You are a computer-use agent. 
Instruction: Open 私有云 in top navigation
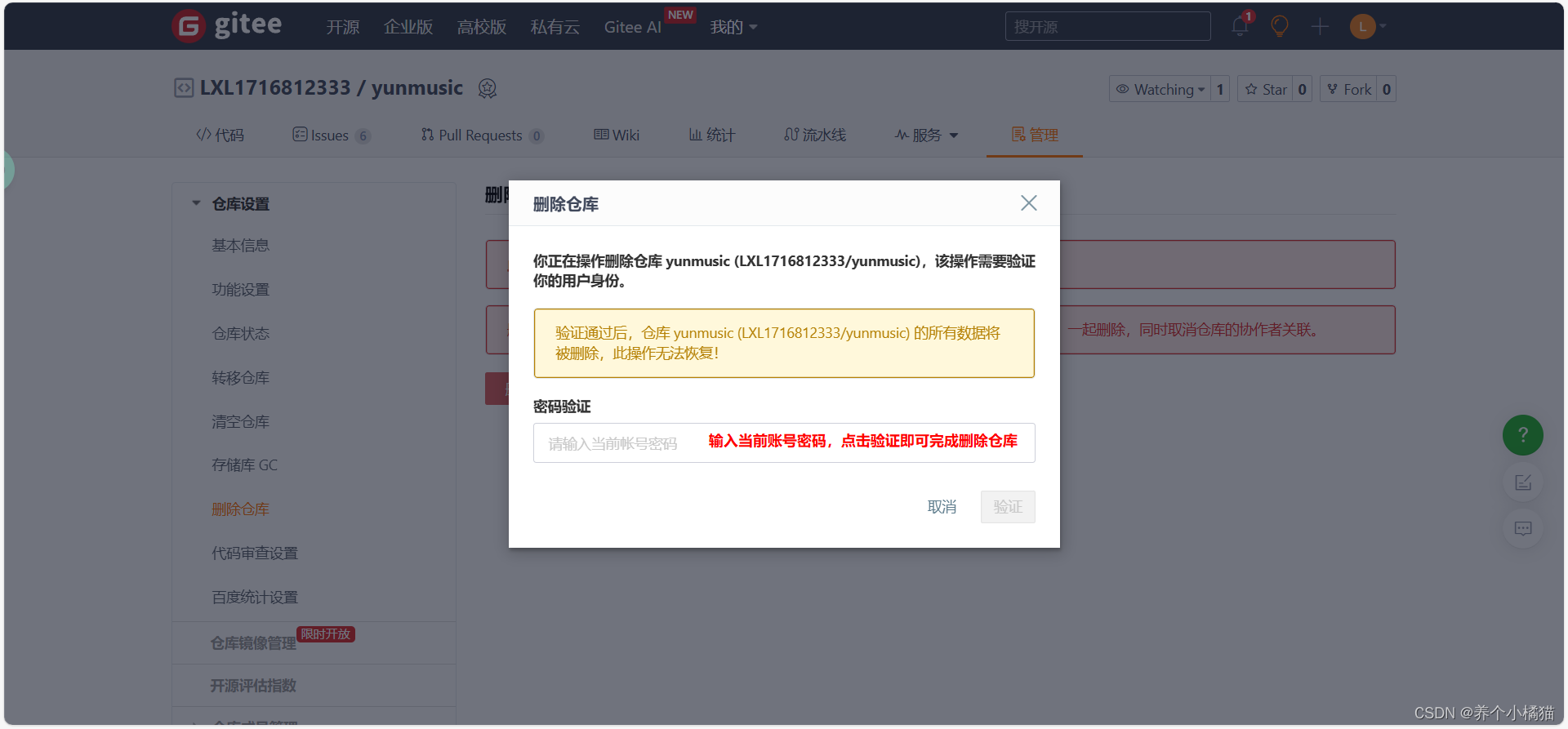[x=555, y=27]
